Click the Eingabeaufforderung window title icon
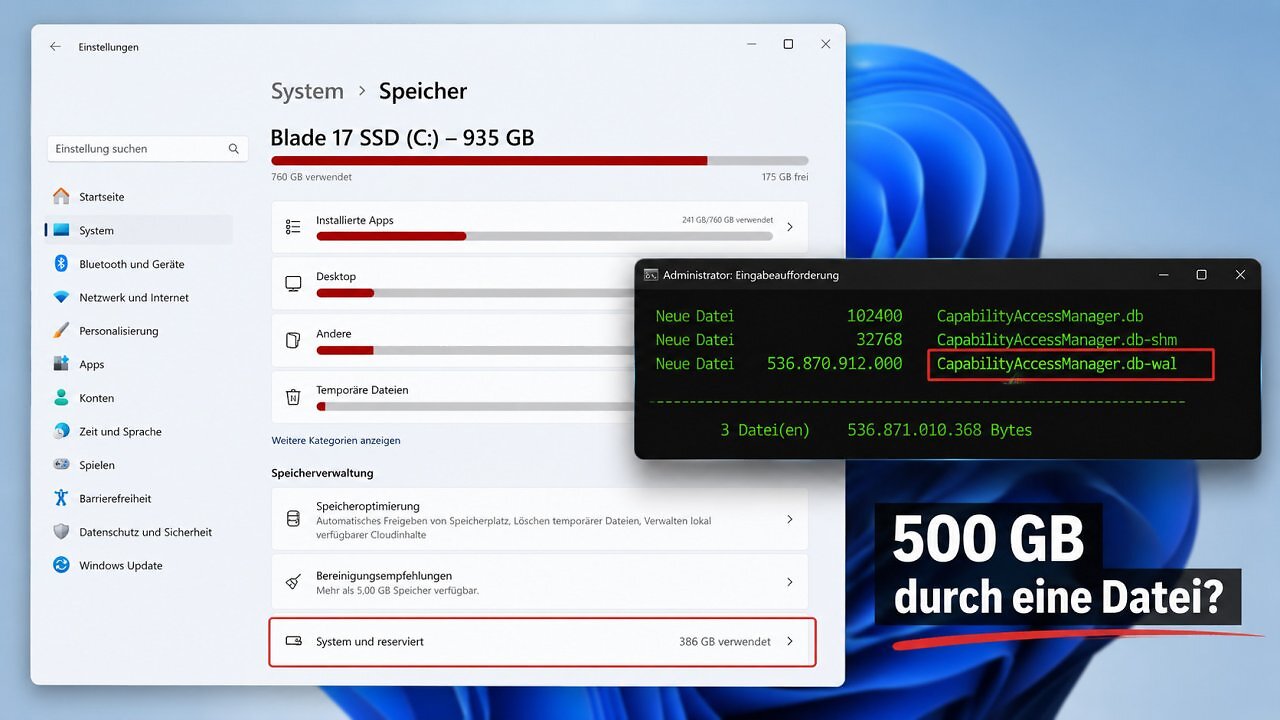1280x720 pixels. pos(650,274)
